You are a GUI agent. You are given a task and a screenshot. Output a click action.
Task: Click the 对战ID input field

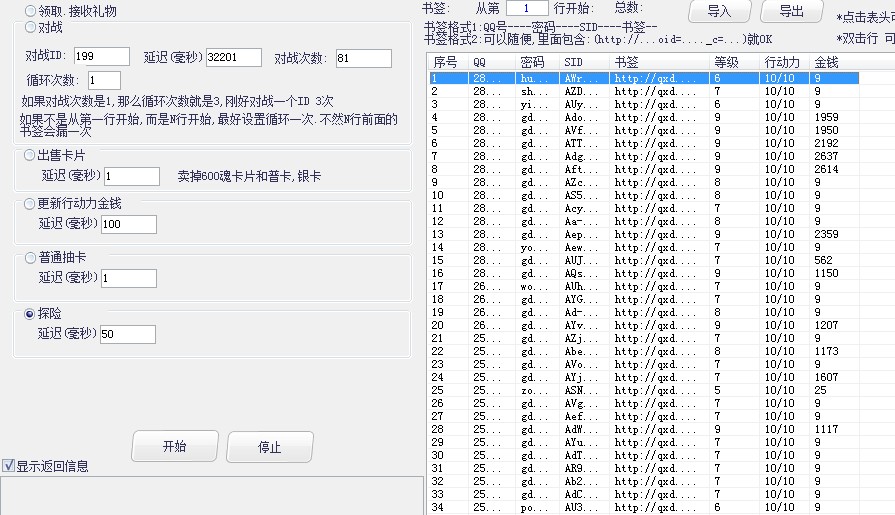tap(102, 57)
